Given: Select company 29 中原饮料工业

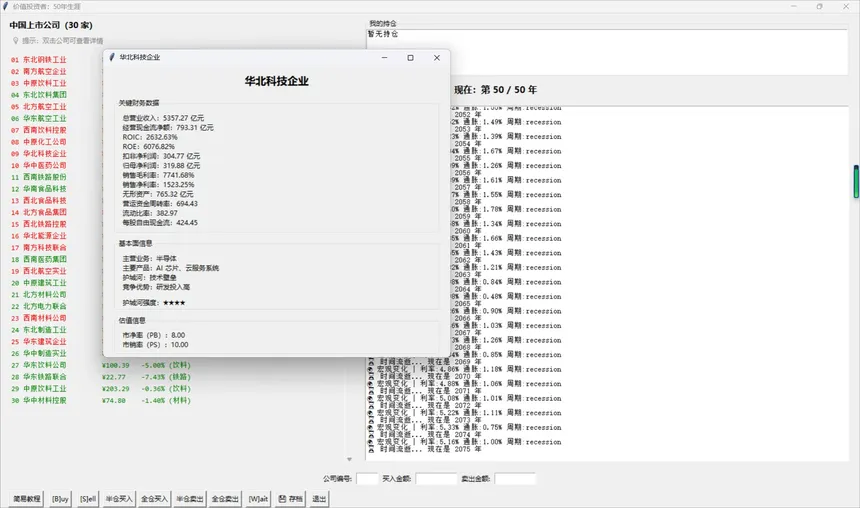Looking at the screenshot, I should (39, 388).
